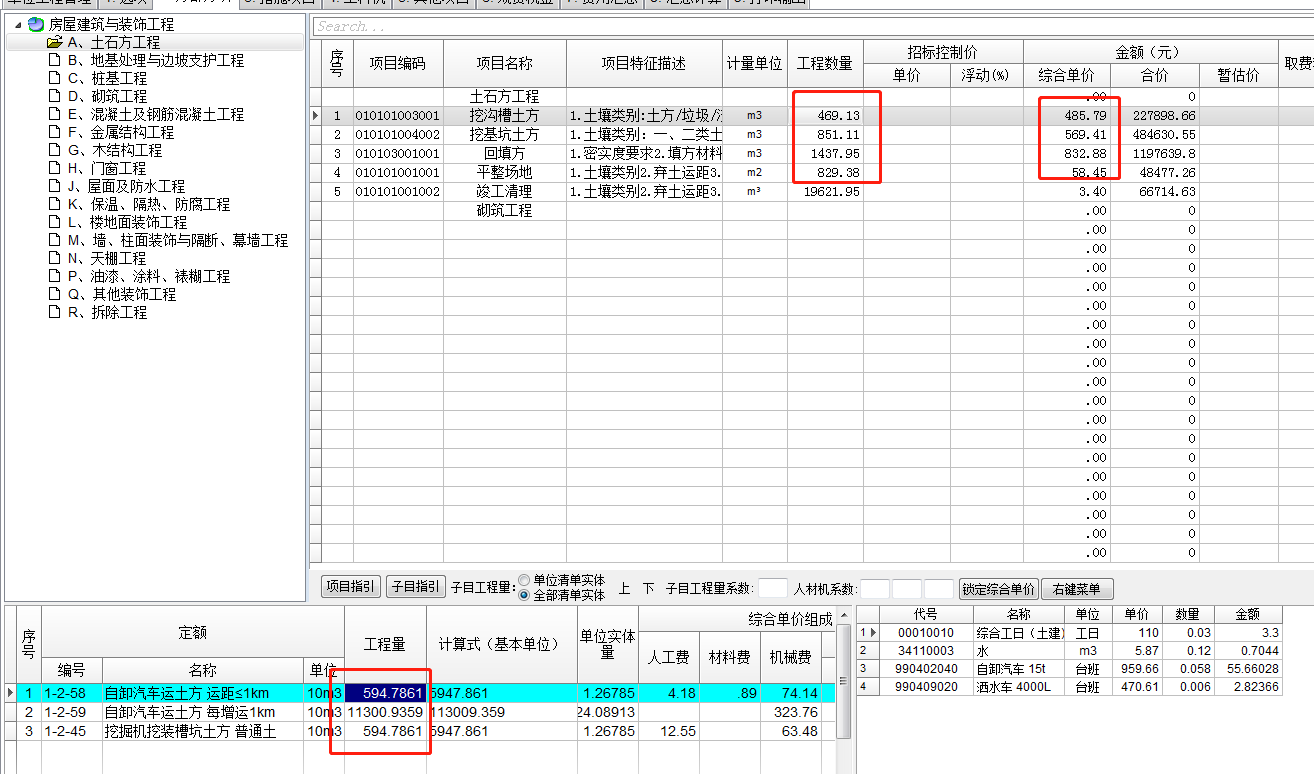Image resolution: width=1314 pixels, height=774 pixels.
Task: Open D、砌筑工程 chapter
Action: pyautogui.click(x=107, y=96)
